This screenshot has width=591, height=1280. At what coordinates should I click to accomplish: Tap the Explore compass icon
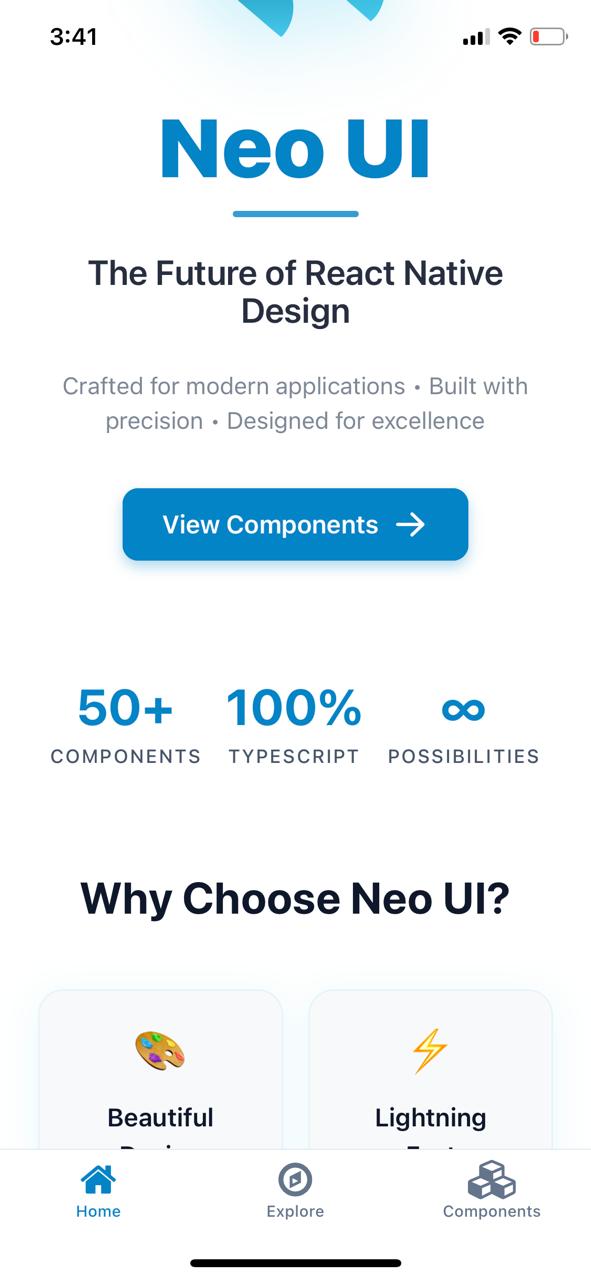click(295, 1180)
